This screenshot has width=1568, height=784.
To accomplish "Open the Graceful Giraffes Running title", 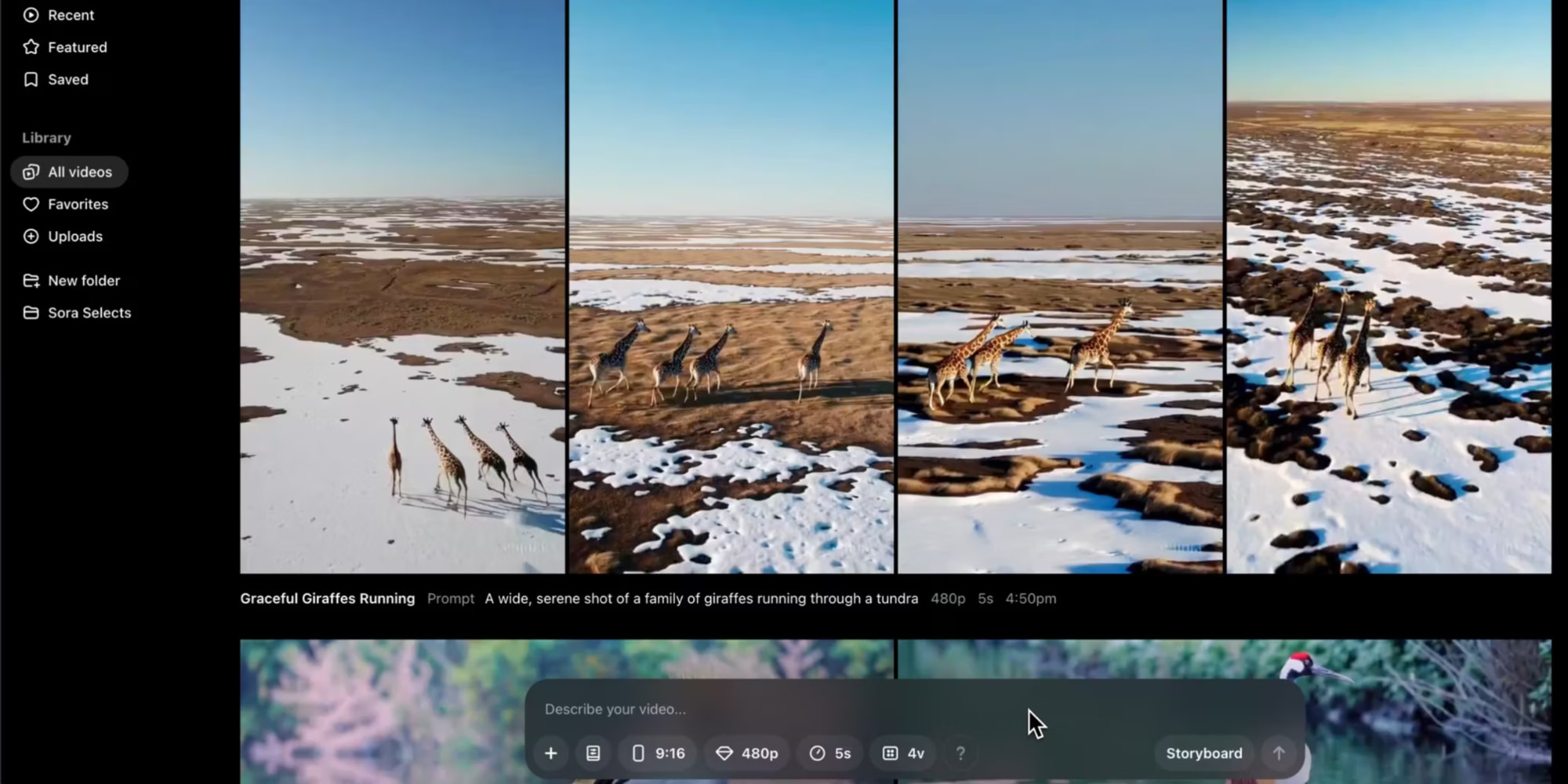I will pos(327,599).
